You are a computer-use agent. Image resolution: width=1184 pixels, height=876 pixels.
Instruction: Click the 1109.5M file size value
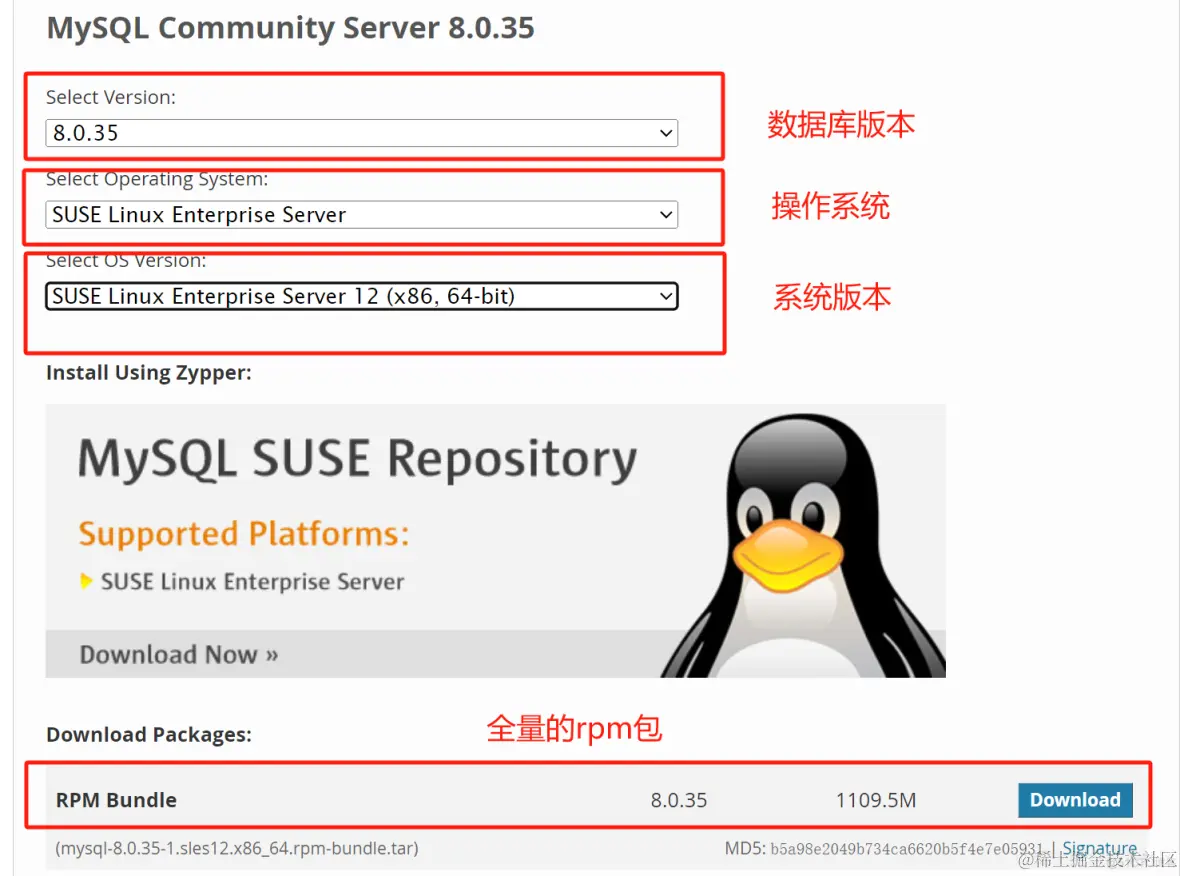coord(876,800)
